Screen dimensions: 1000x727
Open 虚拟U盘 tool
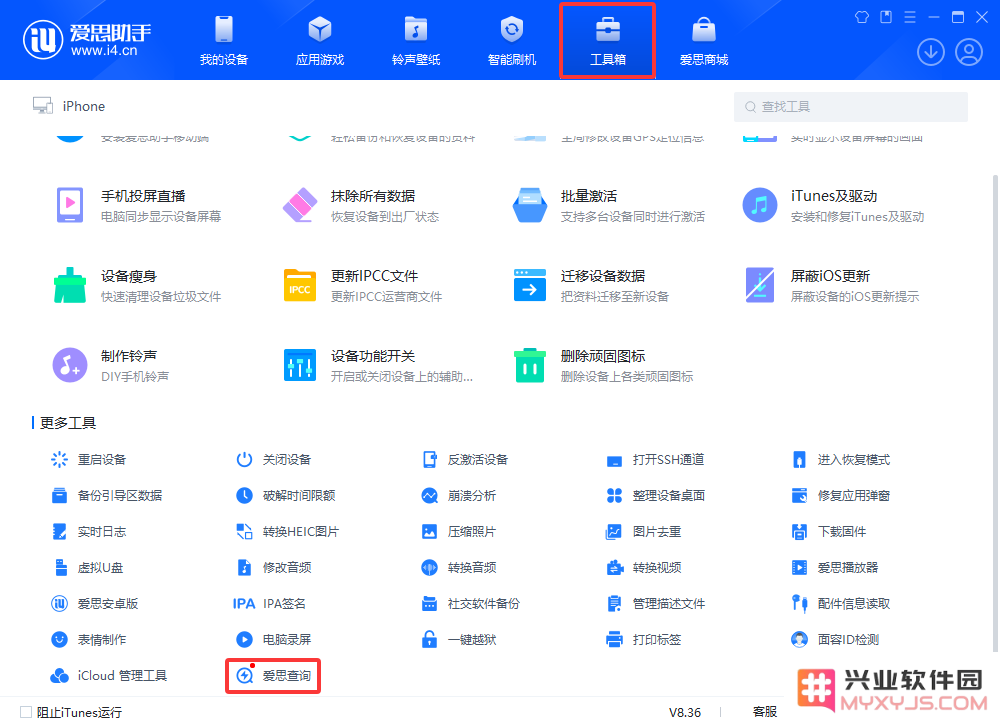[x=87, y=568]
